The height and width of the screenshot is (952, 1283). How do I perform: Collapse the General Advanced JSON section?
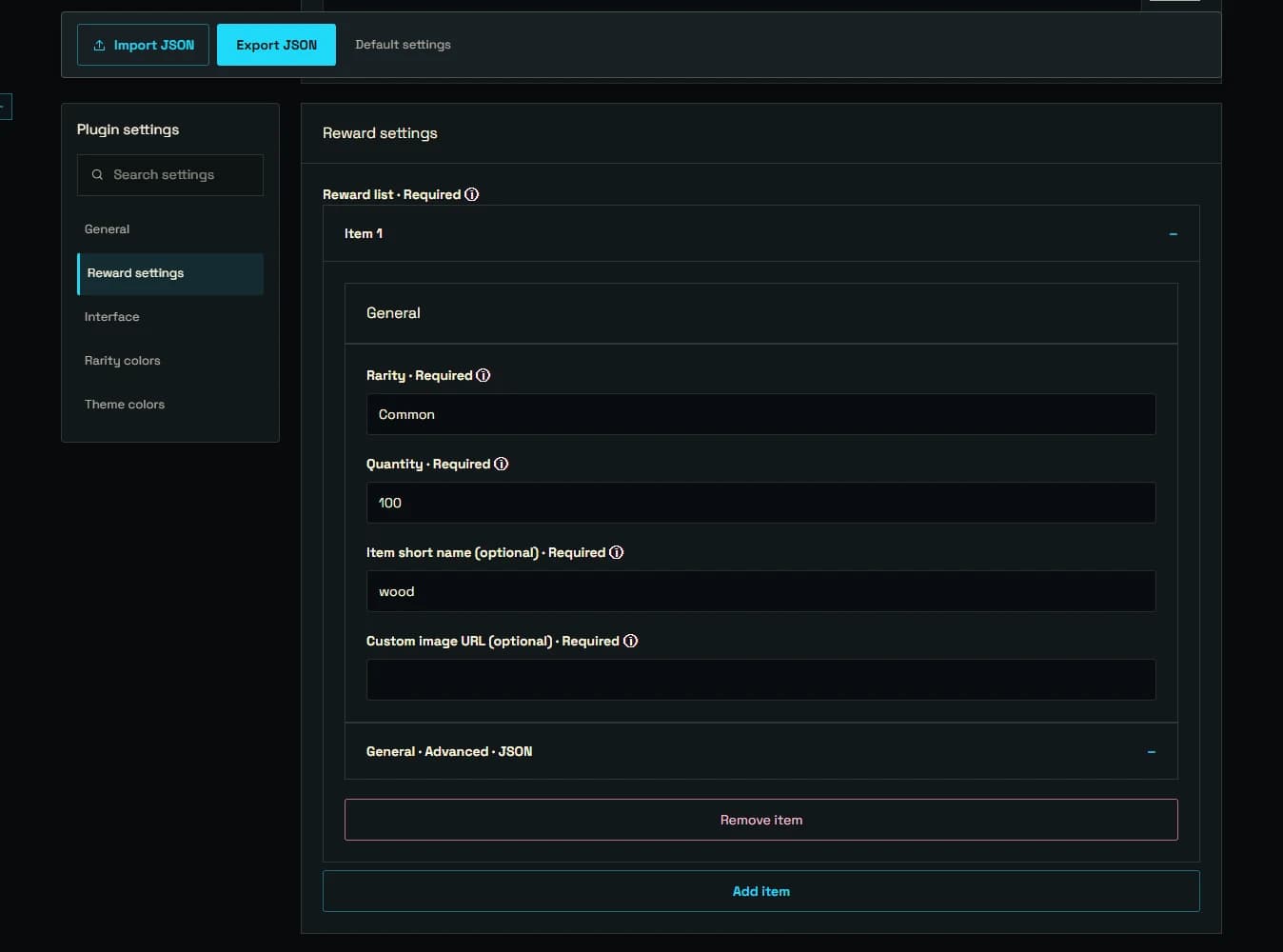pos(1151,752)
